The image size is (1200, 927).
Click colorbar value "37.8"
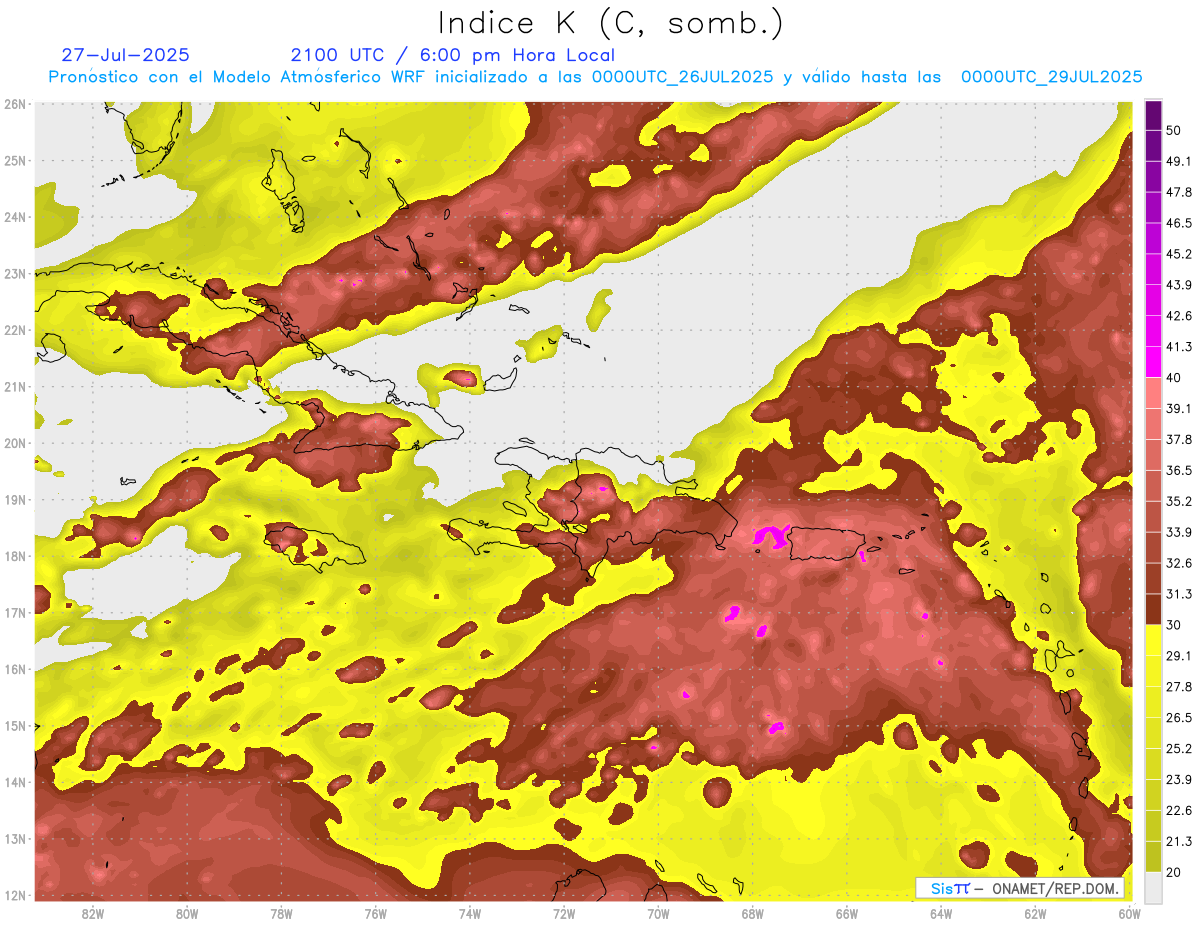pos(1179,440)
